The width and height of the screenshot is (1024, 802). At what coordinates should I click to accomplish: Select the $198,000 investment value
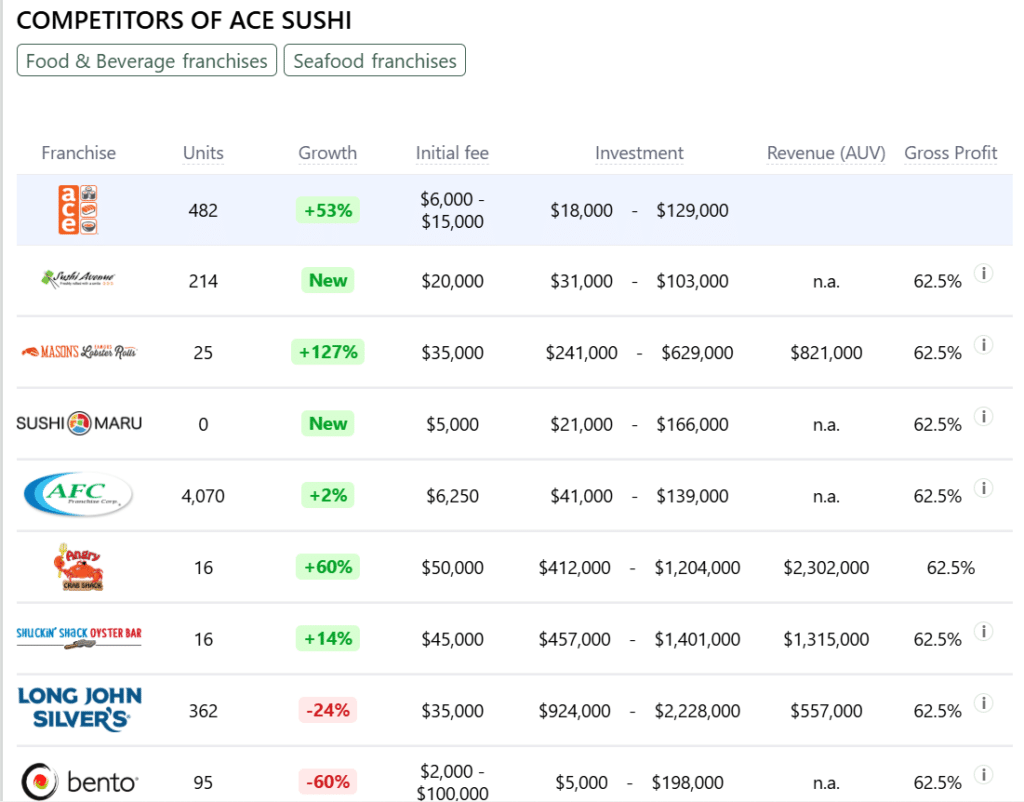688,782
